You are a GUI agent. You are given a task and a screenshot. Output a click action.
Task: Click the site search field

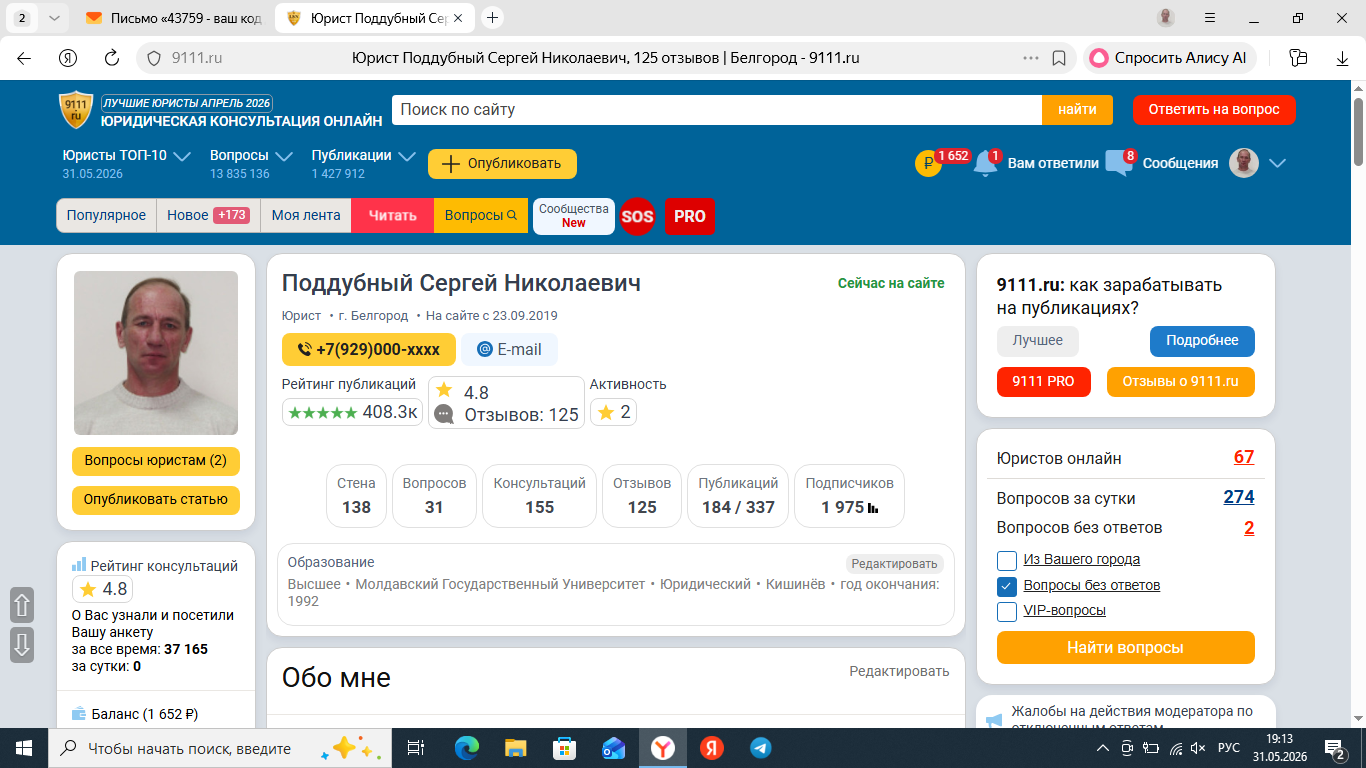coord(717,110)
